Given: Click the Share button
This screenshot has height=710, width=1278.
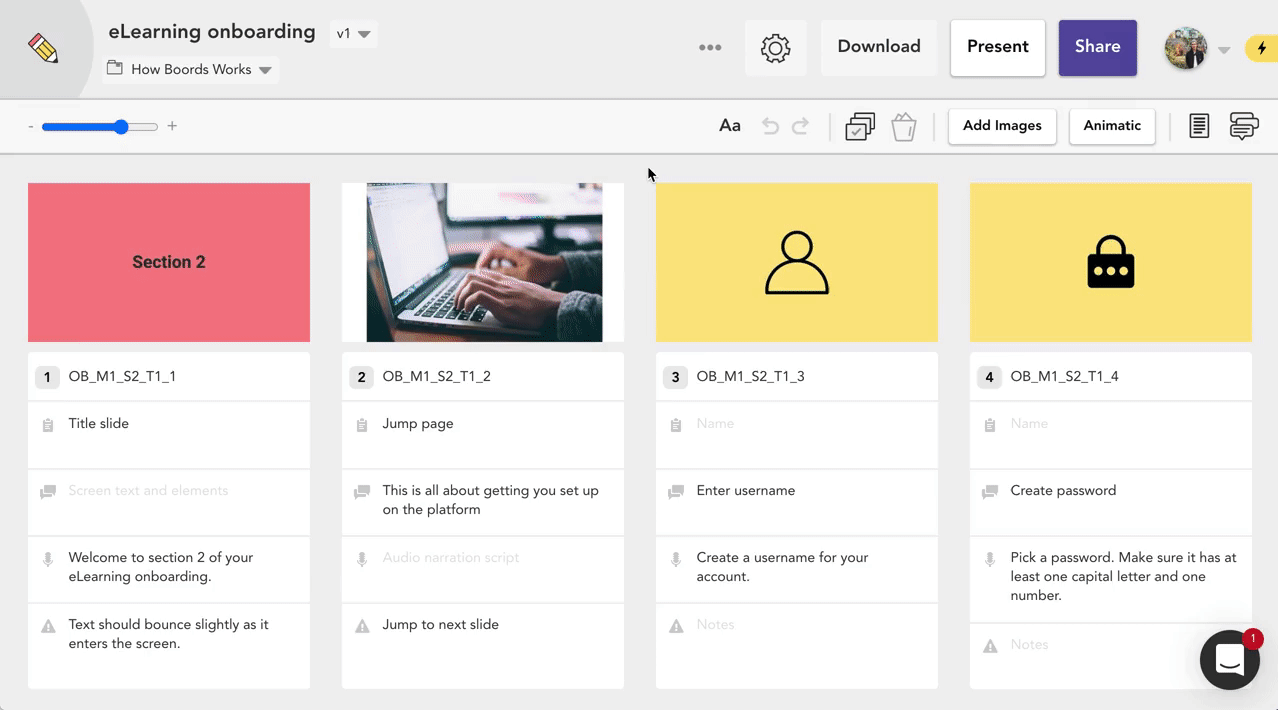Looking at the screenshot, I should coord(1097,46).
